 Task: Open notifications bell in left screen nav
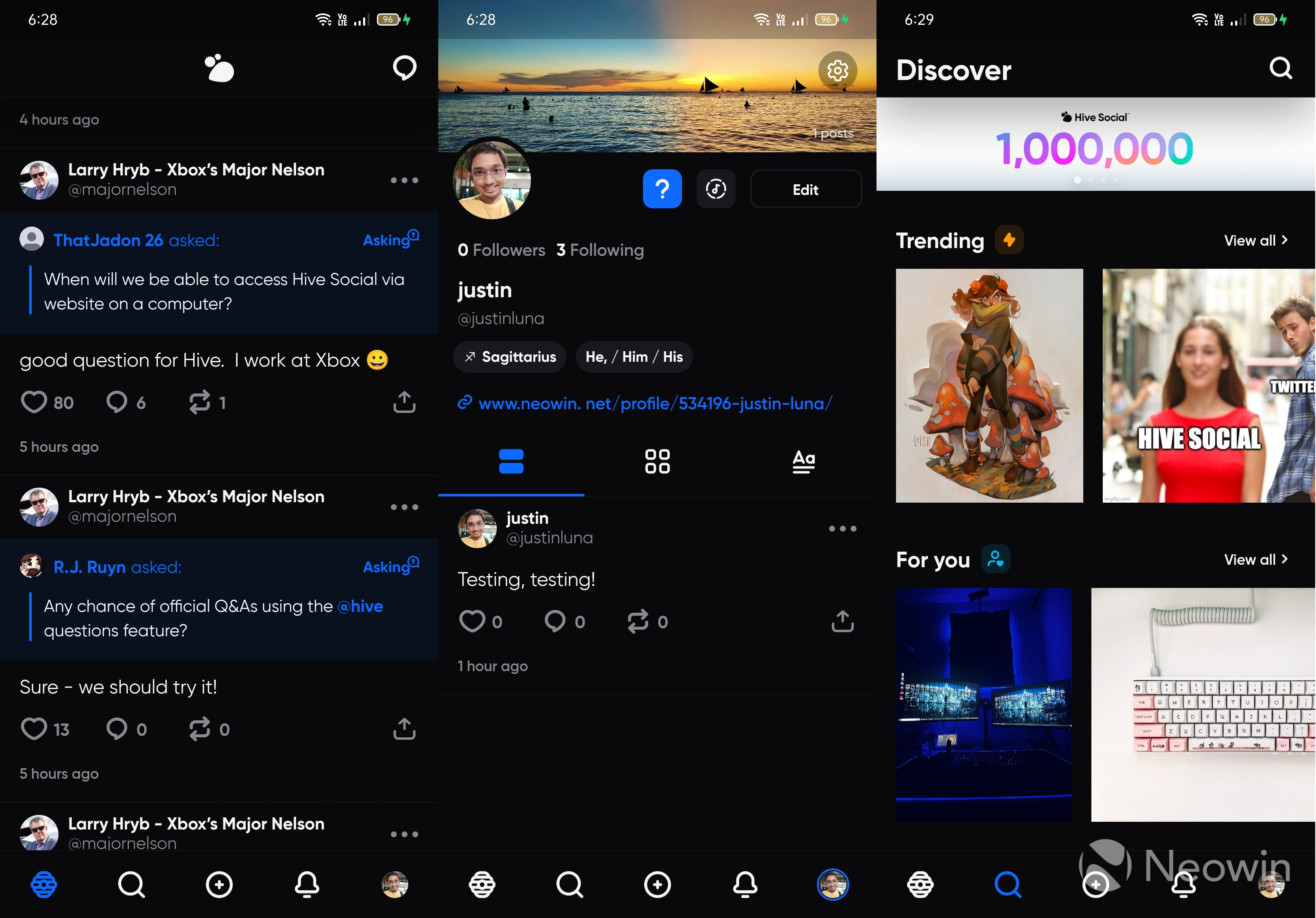pyautogui.click(x=307, y=884)
